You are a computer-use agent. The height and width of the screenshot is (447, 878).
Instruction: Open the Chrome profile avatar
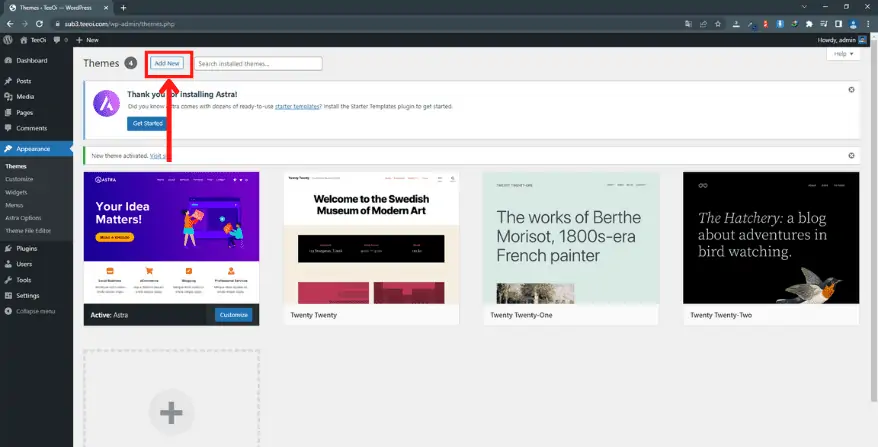(853, 24)
